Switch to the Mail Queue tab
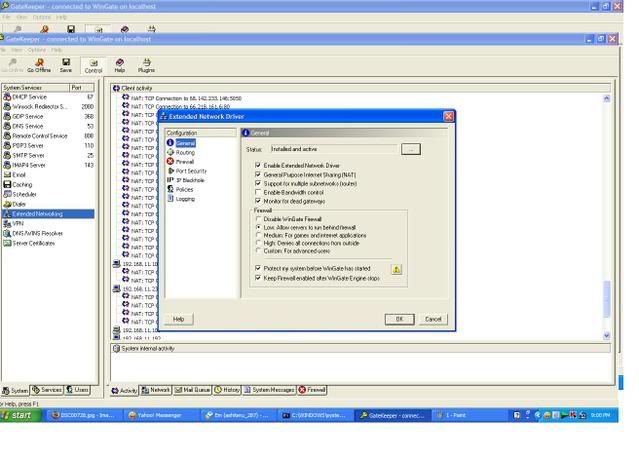 [x=192, y=390]
